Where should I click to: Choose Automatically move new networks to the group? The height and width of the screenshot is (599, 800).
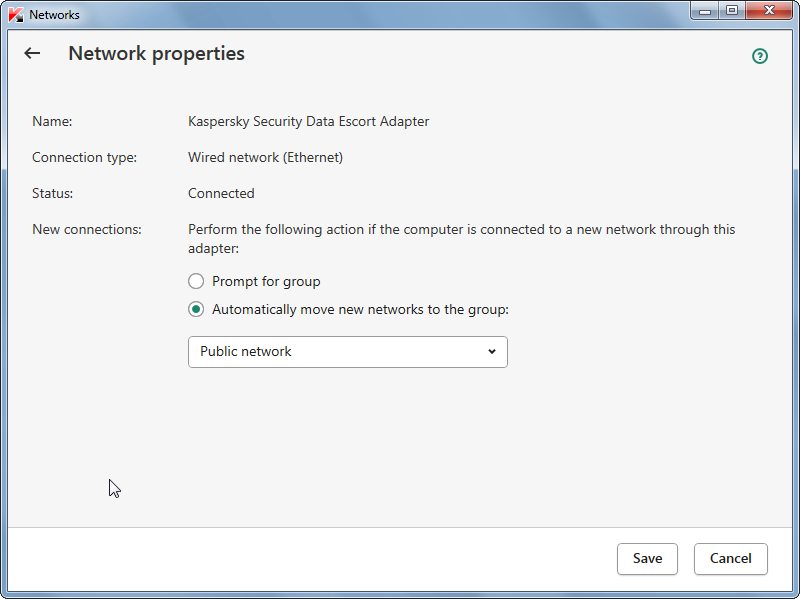197,310
